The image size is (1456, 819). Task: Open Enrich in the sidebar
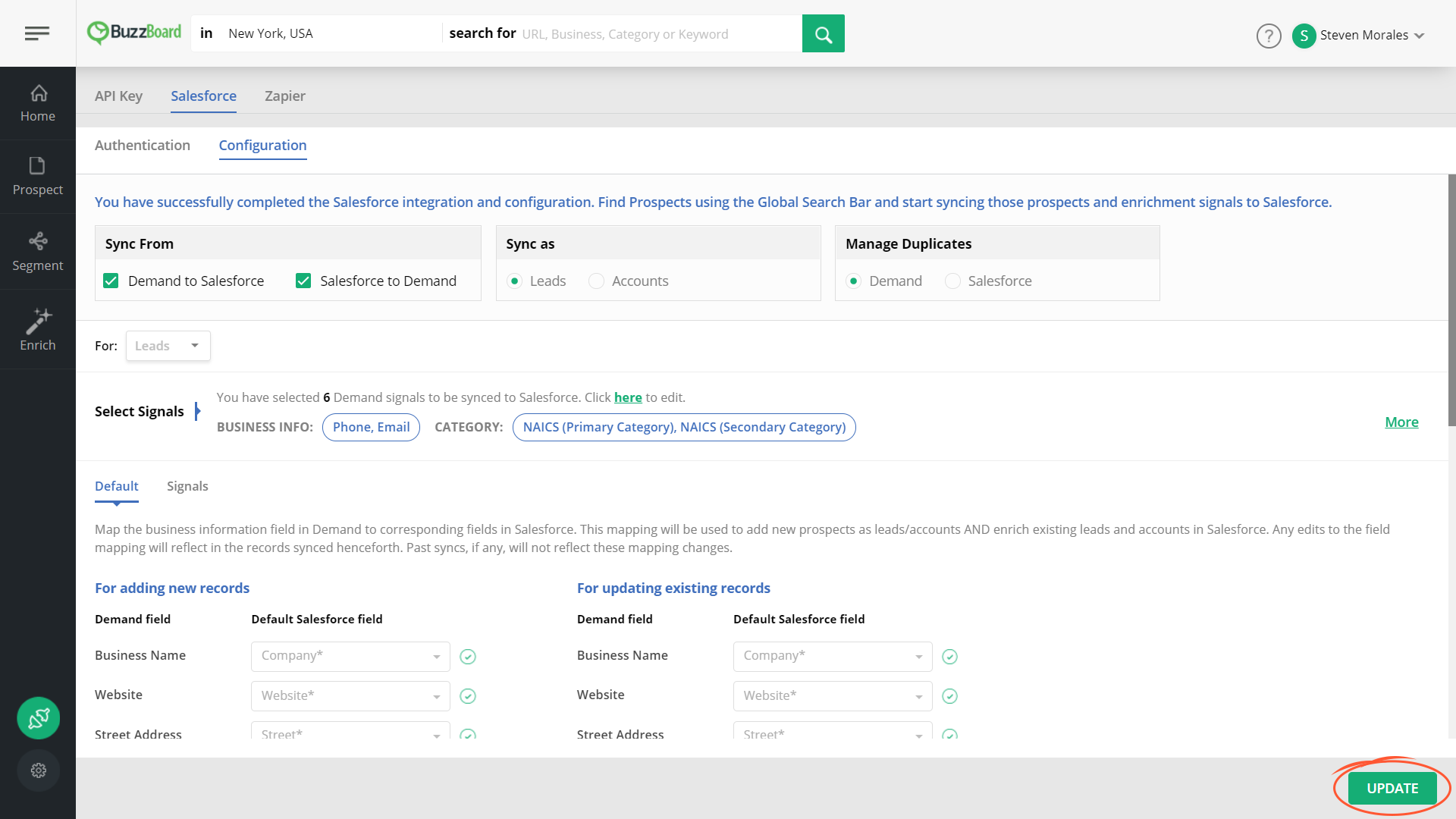[x=38, y=330]
